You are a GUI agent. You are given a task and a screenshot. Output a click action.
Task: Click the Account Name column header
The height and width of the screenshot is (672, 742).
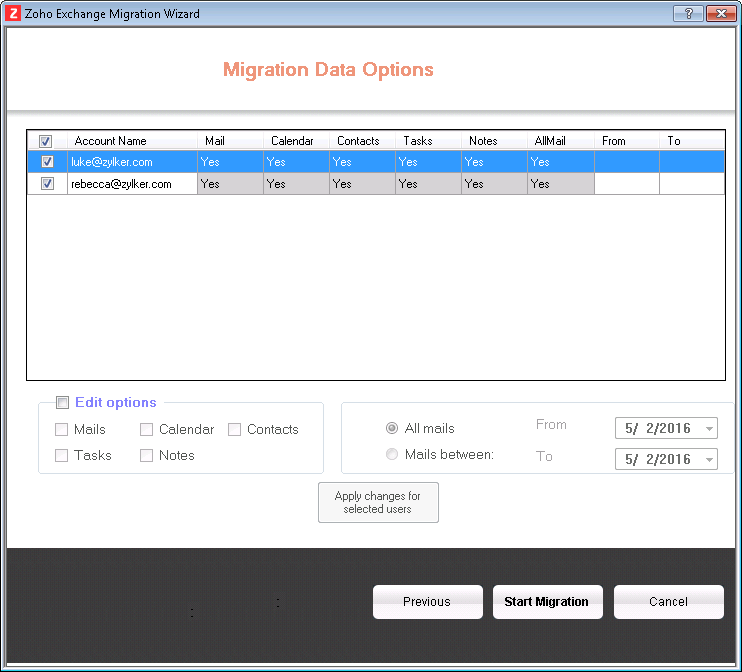(110, 141)
